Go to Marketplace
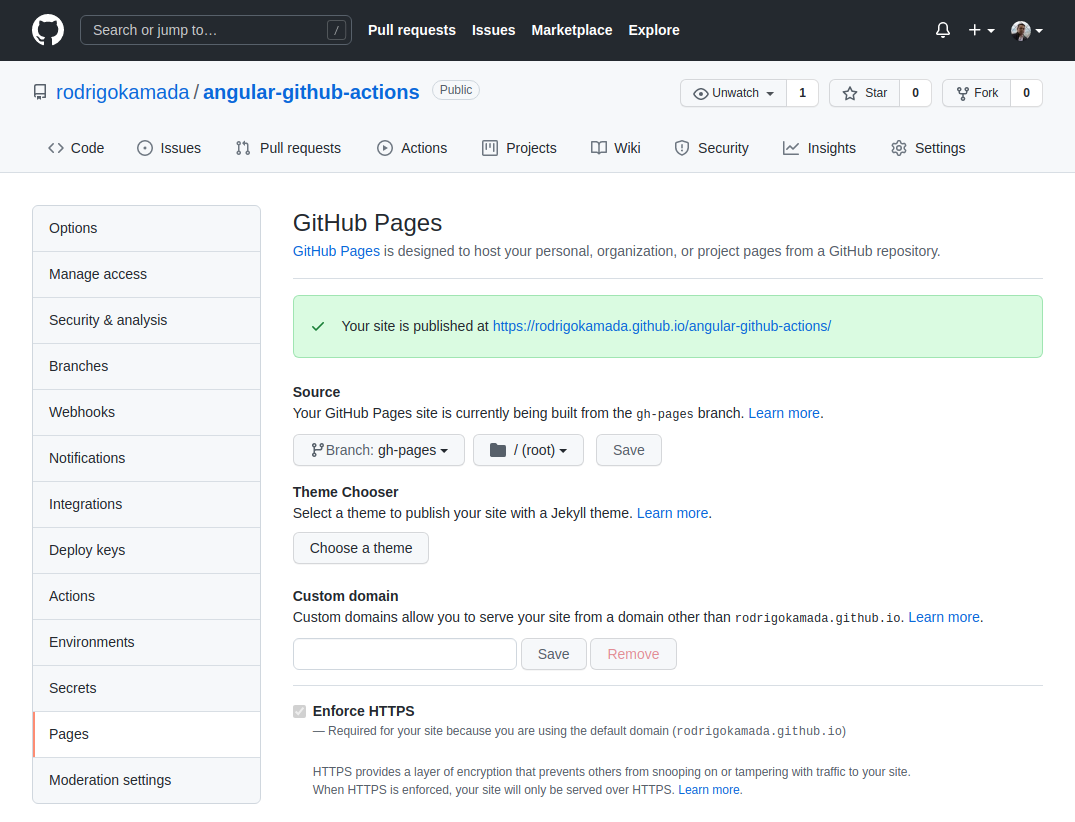 (x=572, y=30)
